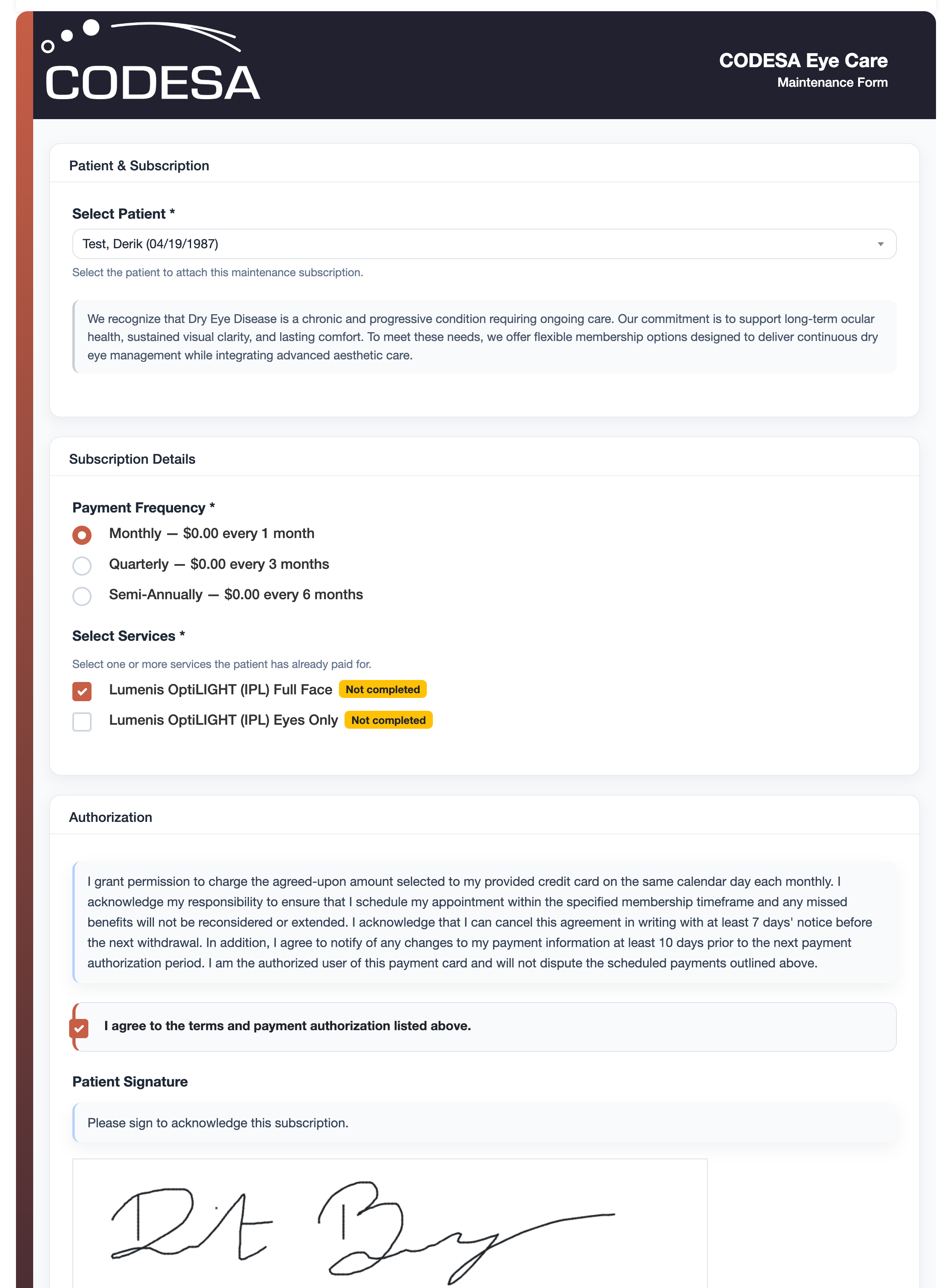
Task: Open the Select Patient dropdown
Action: coord(484,244)
